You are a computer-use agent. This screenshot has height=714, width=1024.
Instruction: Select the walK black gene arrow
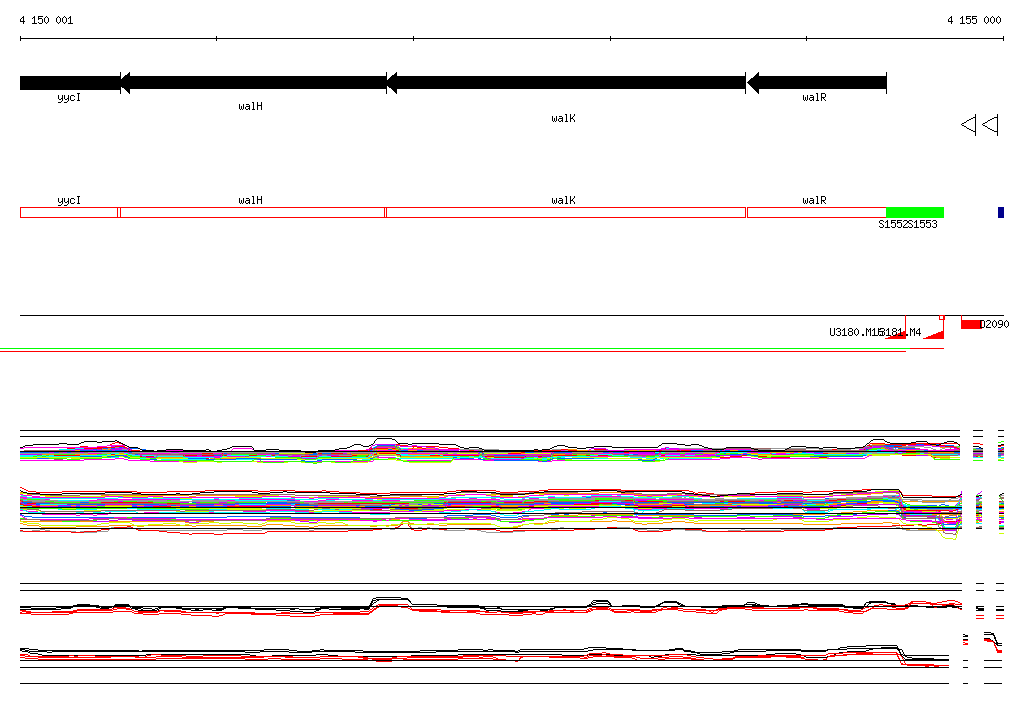[x=566, y=83]
